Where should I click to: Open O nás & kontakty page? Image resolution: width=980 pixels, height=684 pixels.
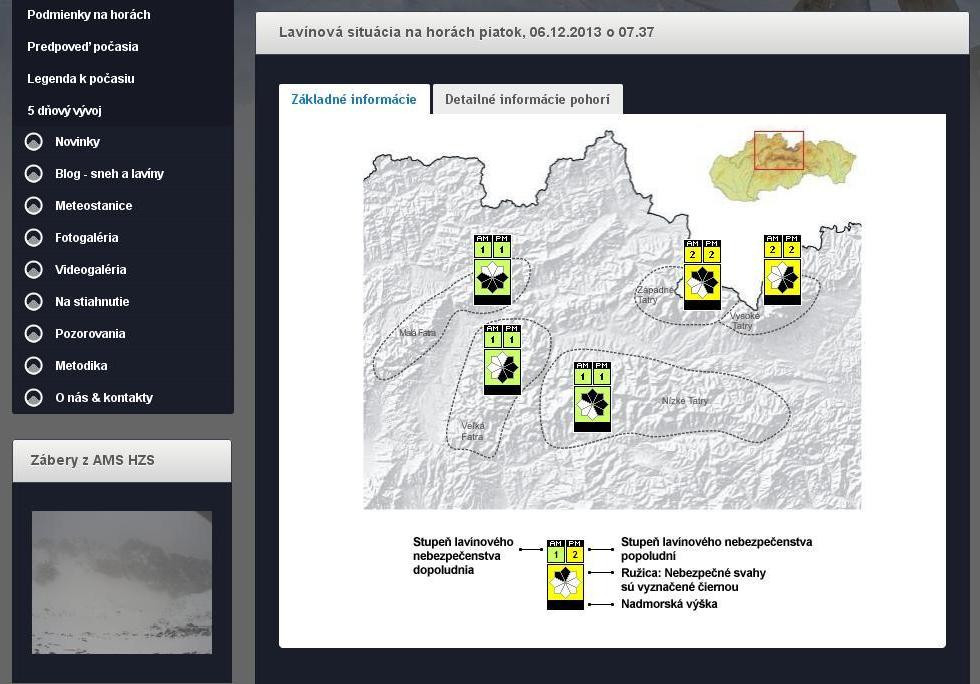tap(104, 398)
